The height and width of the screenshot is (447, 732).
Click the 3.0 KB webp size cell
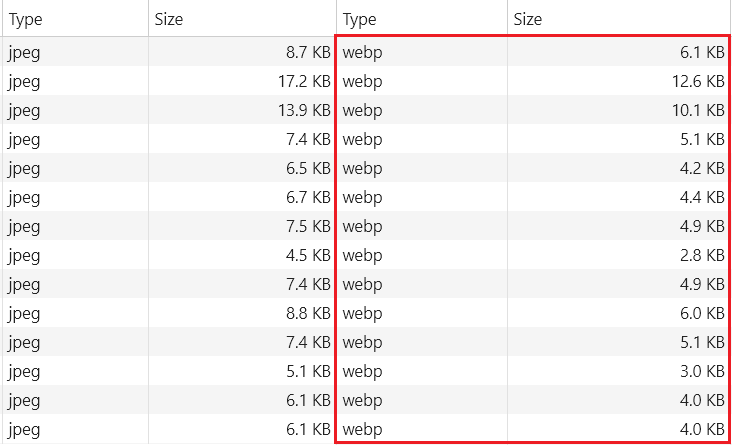point(619,370)
